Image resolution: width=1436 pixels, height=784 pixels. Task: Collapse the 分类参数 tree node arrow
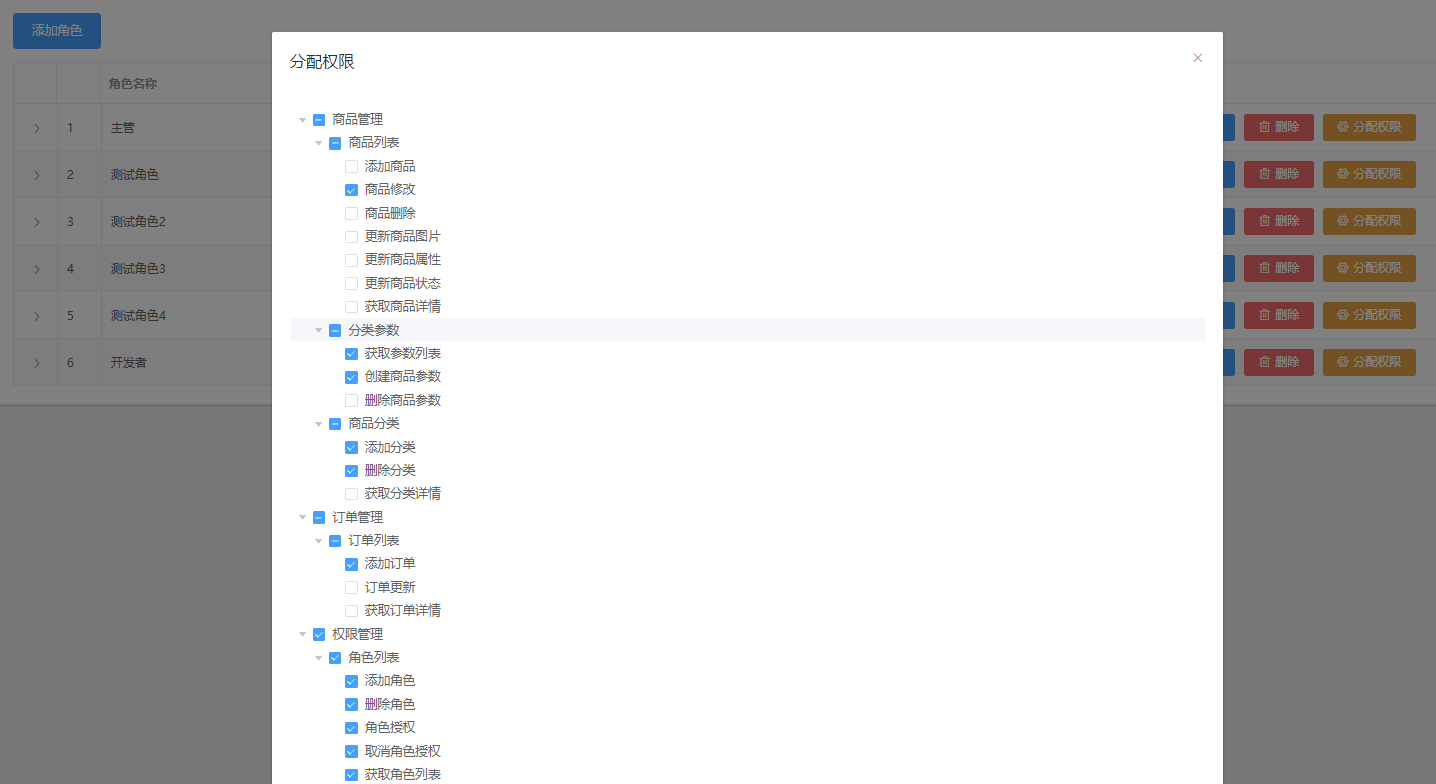pos(319,330)
